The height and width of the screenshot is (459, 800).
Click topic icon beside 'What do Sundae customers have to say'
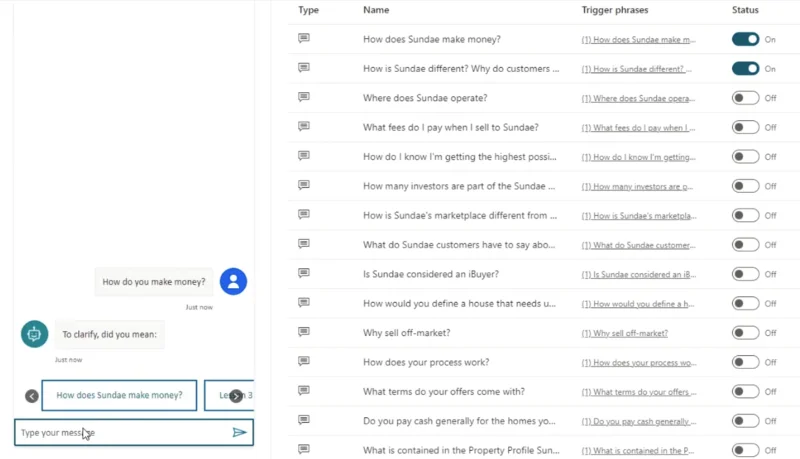coord(304,244)
